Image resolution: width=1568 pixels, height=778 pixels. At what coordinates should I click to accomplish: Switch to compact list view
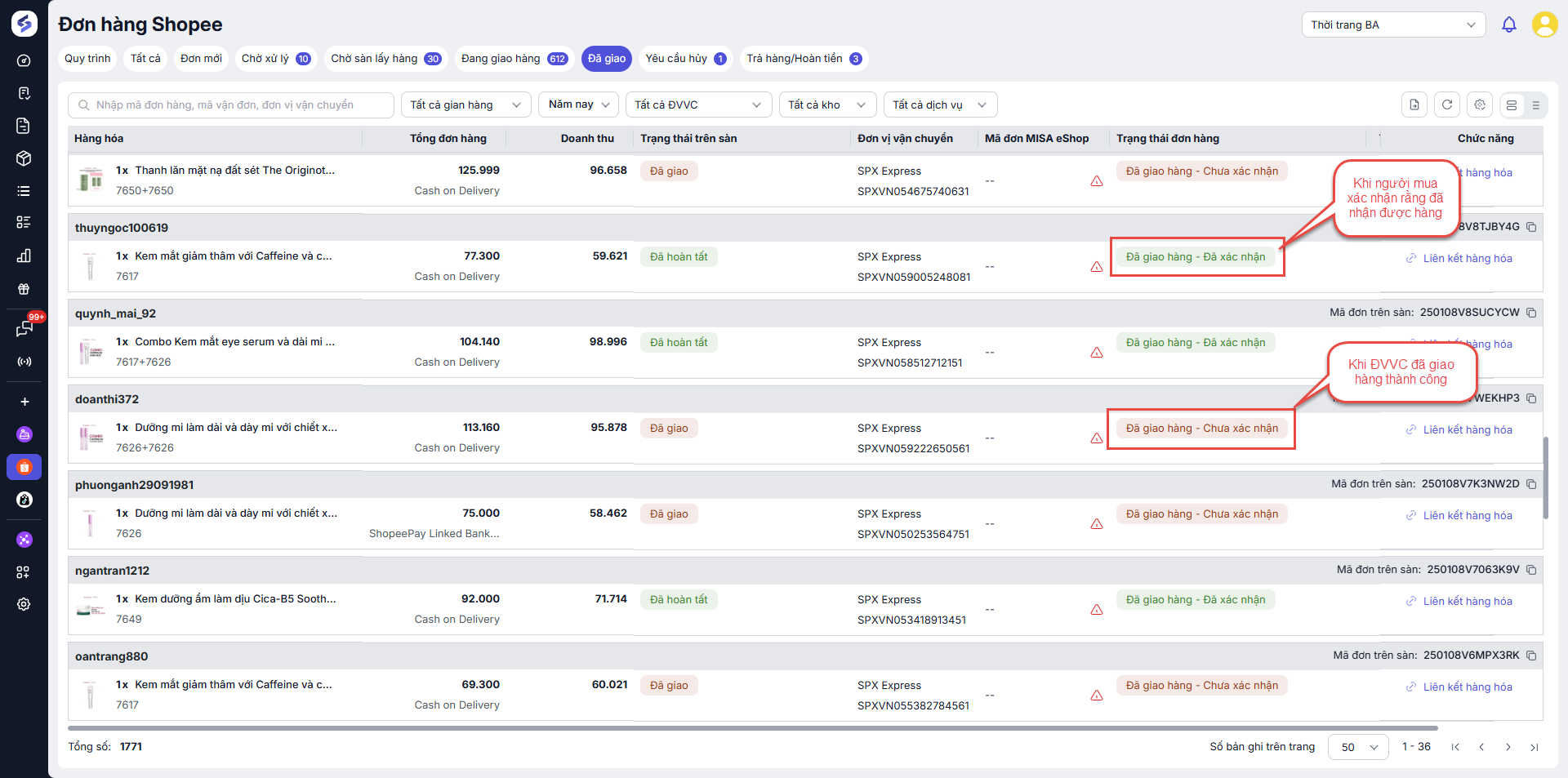pos(1535,105)
